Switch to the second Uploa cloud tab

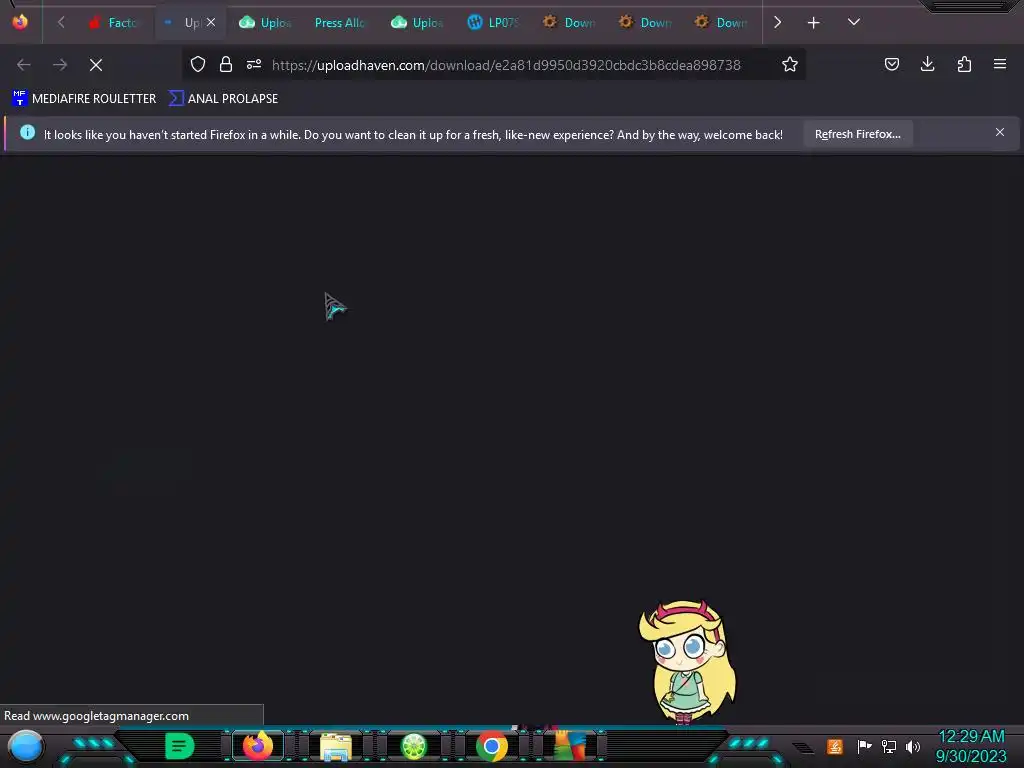tap(417, 23)
